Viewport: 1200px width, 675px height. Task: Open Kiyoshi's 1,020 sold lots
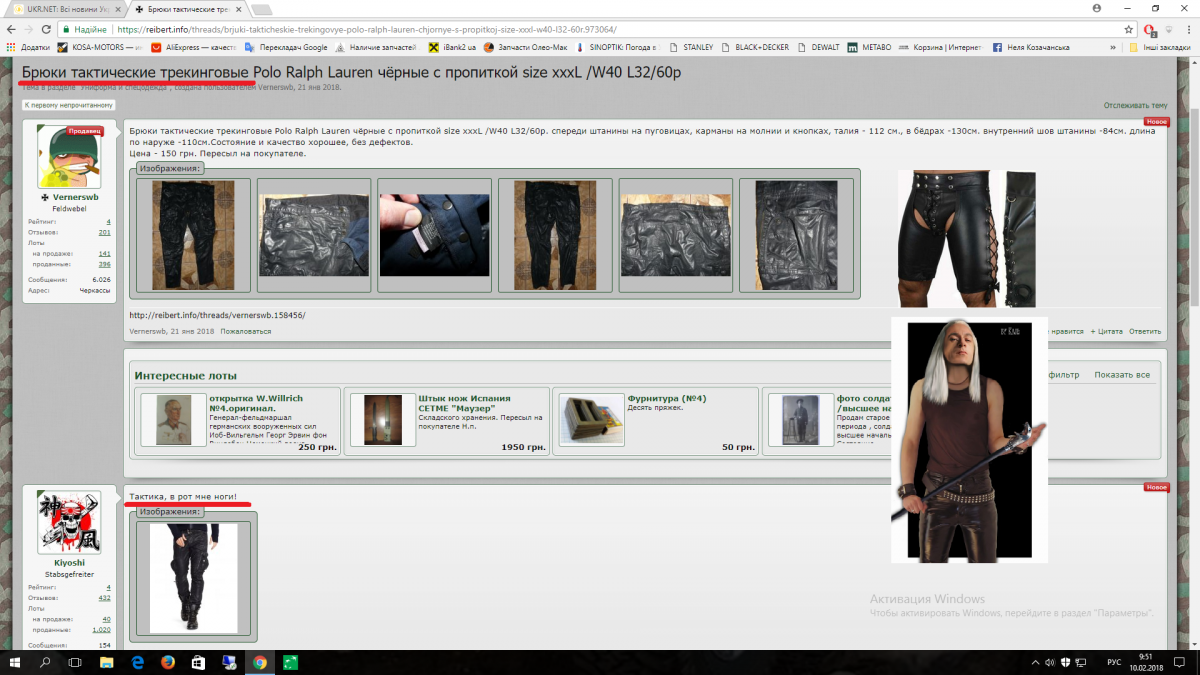(101, 630)
